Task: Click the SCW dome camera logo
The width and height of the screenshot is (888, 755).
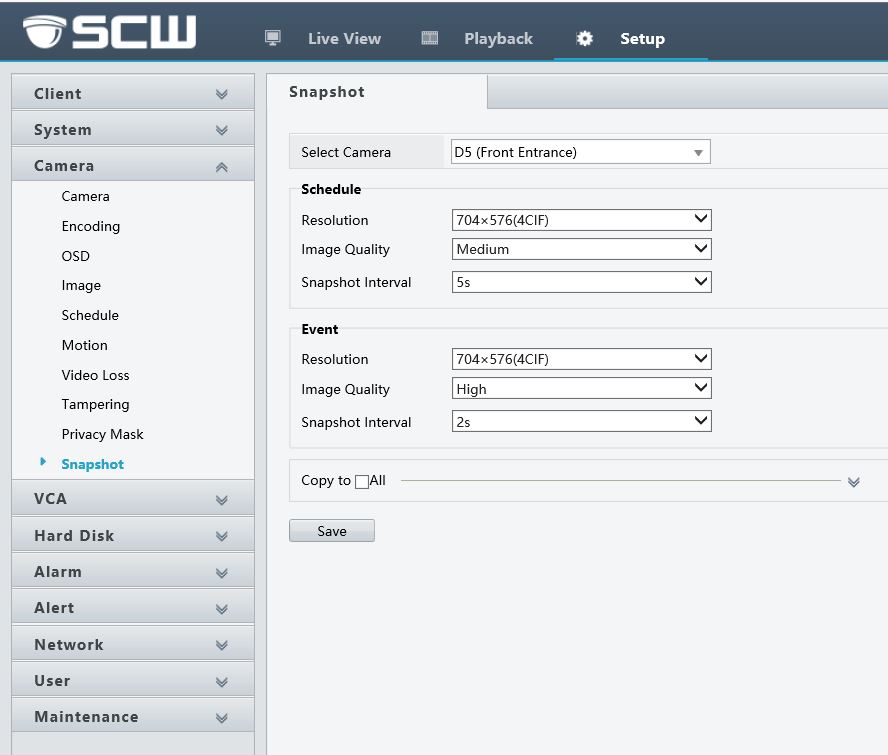Action: click(x=44, y=32)
